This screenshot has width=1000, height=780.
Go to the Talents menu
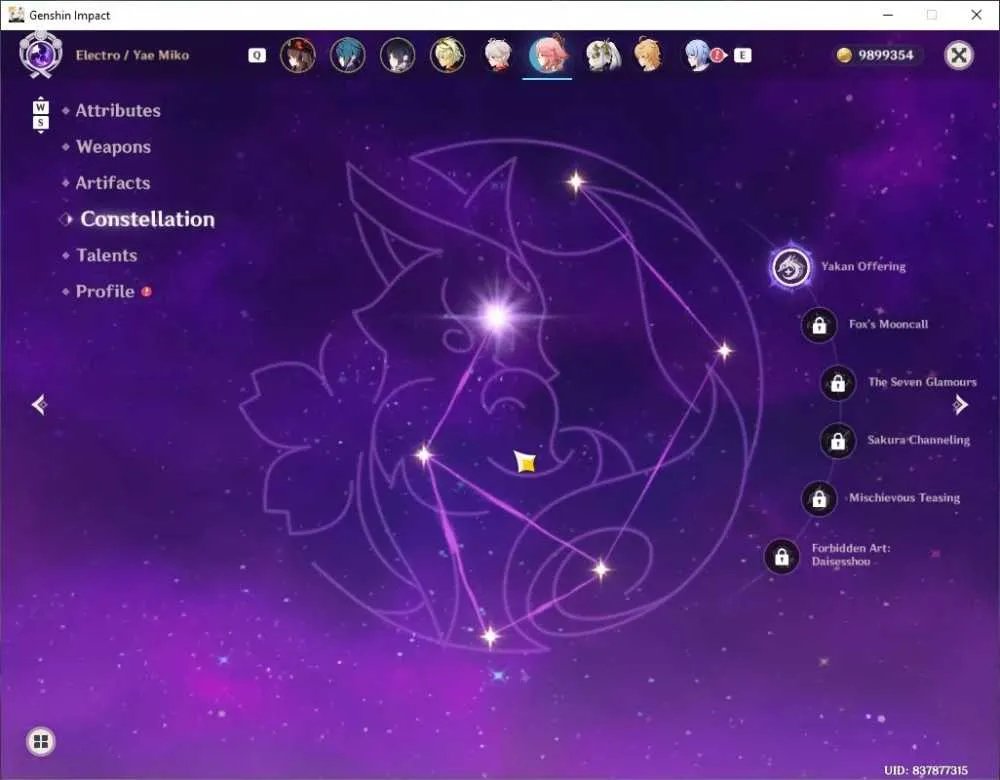(107, 255)
